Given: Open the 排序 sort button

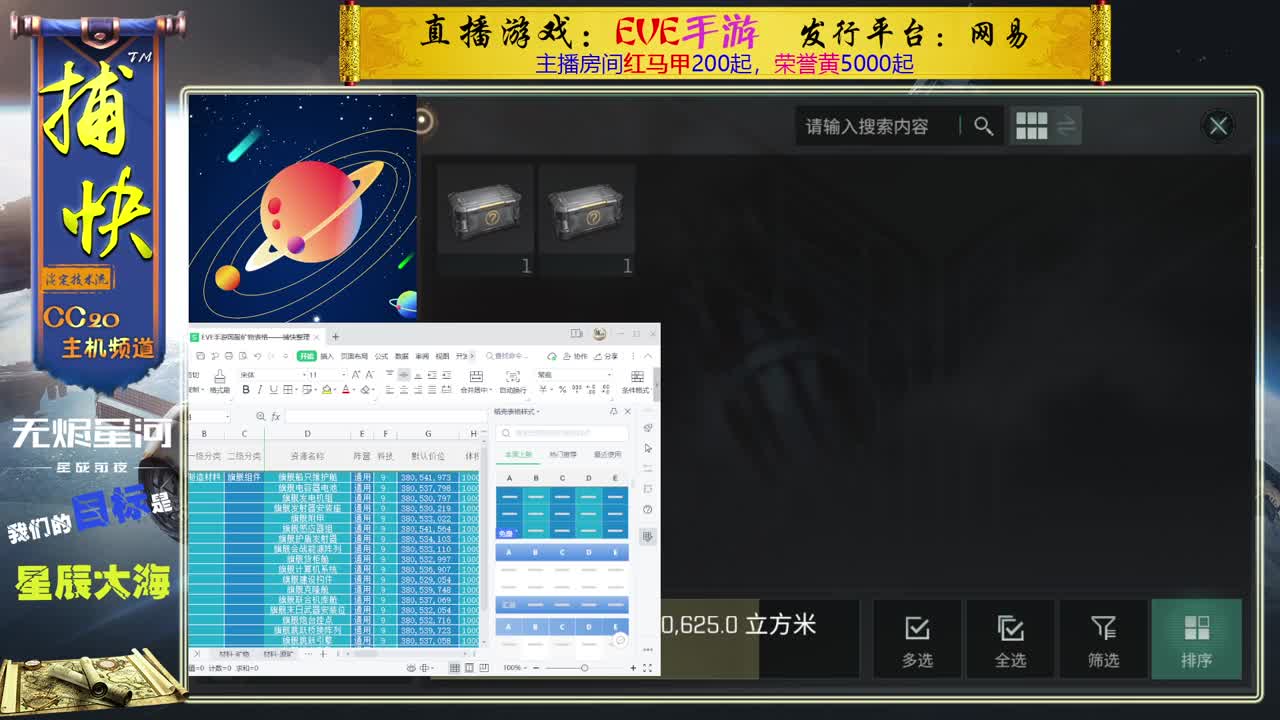Looking at the screenshot, I should pyautogui.click(x=1196, y=639).
